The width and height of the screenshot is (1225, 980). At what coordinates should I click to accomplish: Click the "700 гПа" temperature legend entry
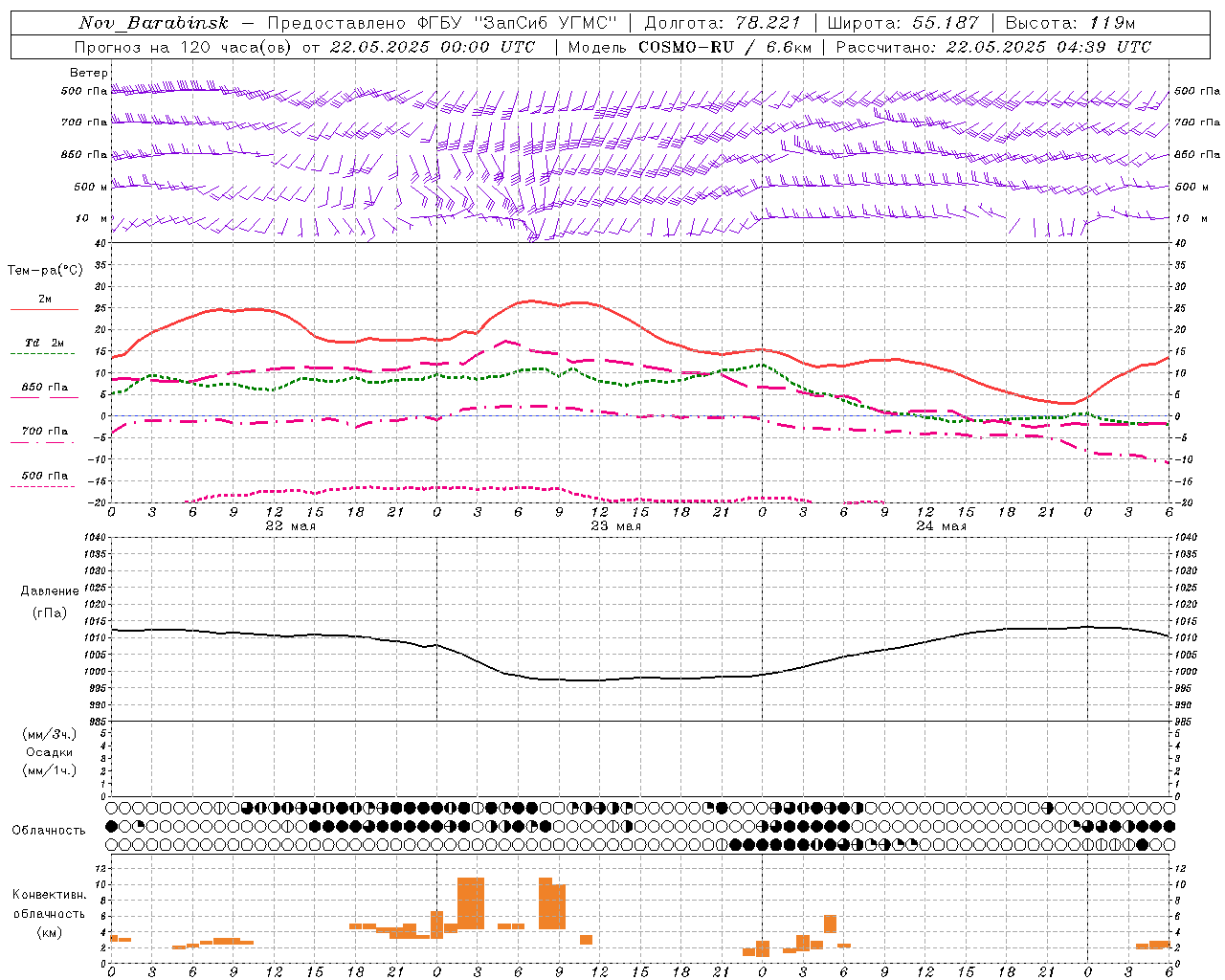click(x=45, y=431)
